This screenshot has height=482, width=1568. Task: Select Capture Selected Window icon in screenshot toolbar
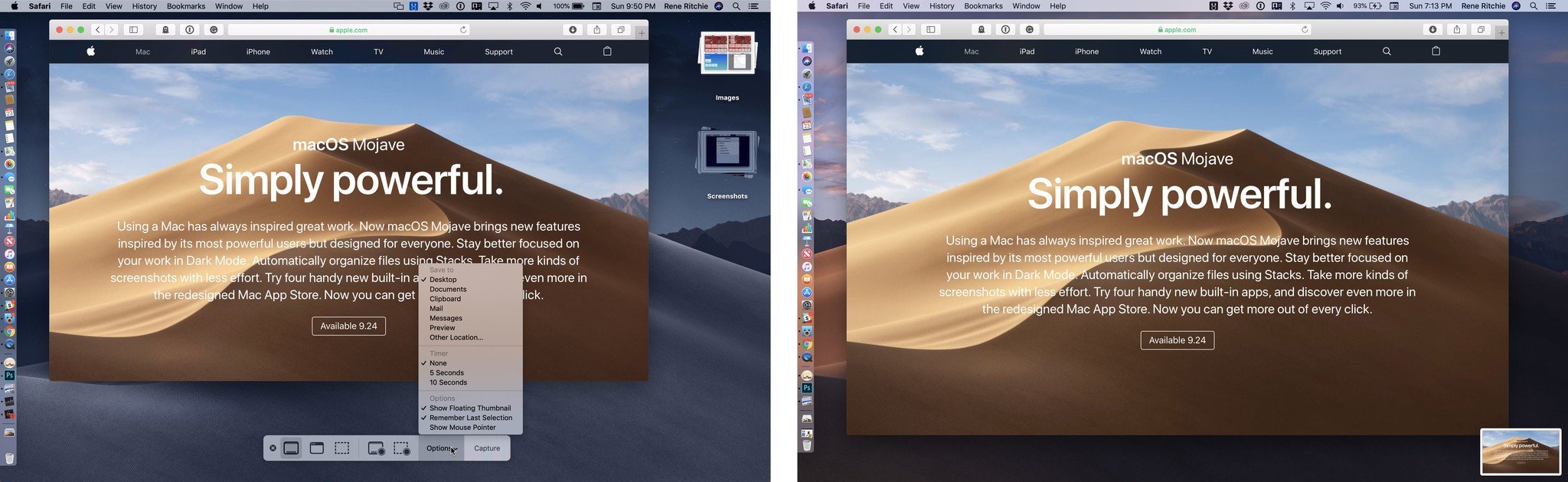point(317,448)
